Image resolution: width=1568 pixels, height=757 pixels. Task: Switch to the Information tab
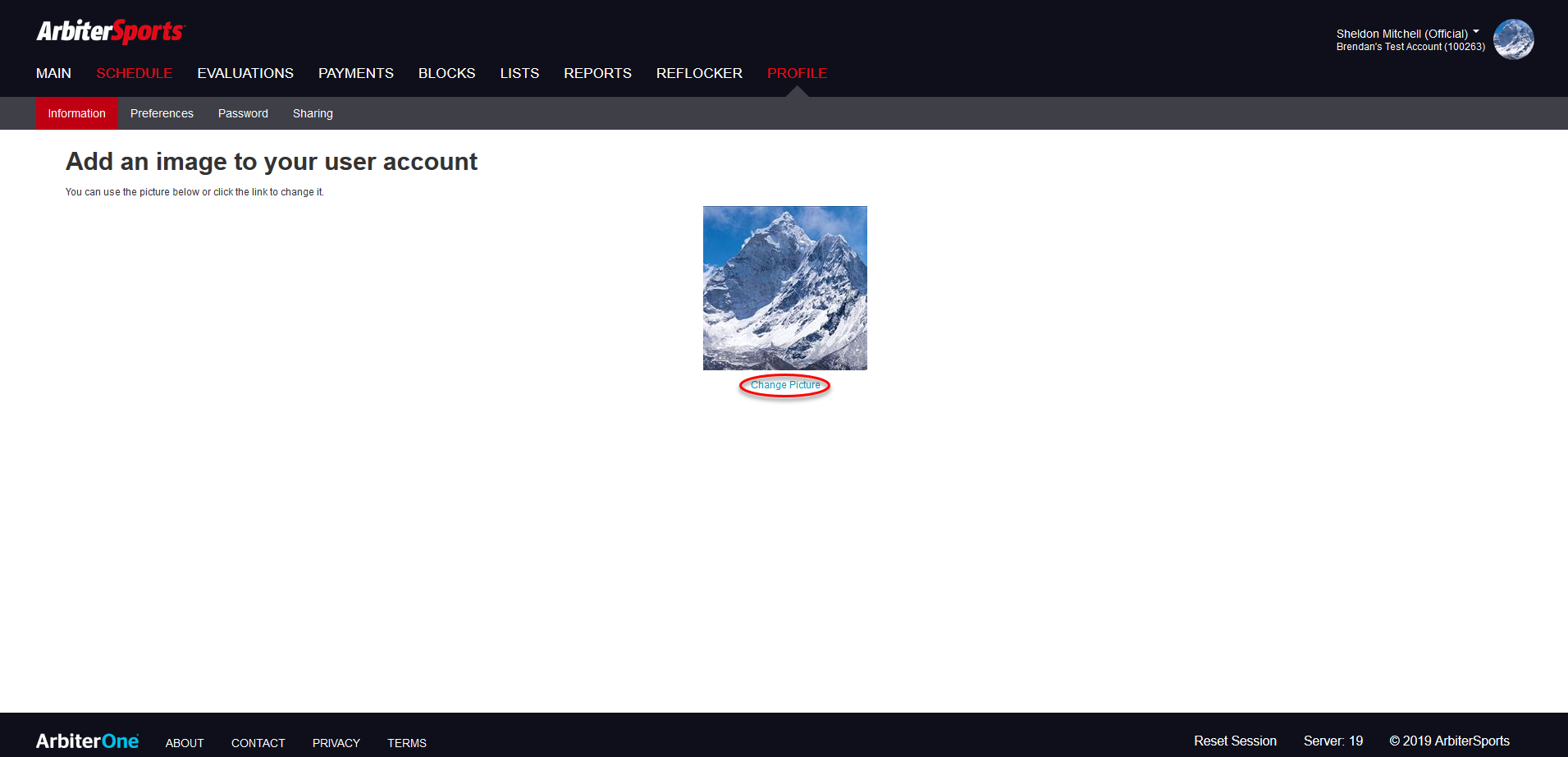coord(76,113)
